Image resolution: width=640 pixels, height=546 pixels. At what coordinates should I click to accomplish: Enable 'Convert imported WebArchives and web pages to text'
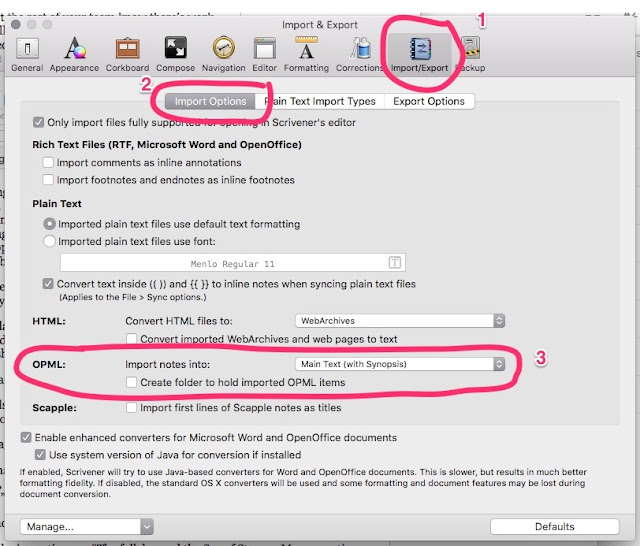point(131,339)
